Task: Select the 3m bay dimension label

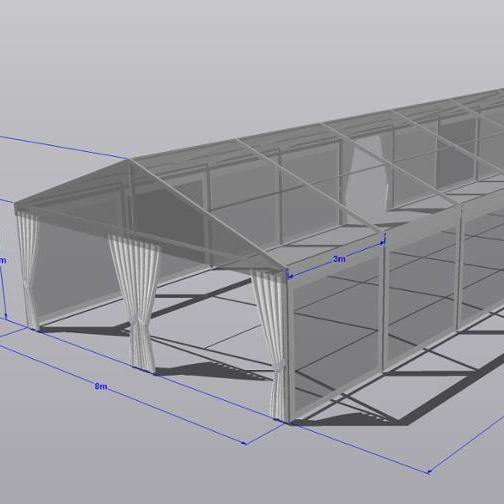Action: (339, 259)
